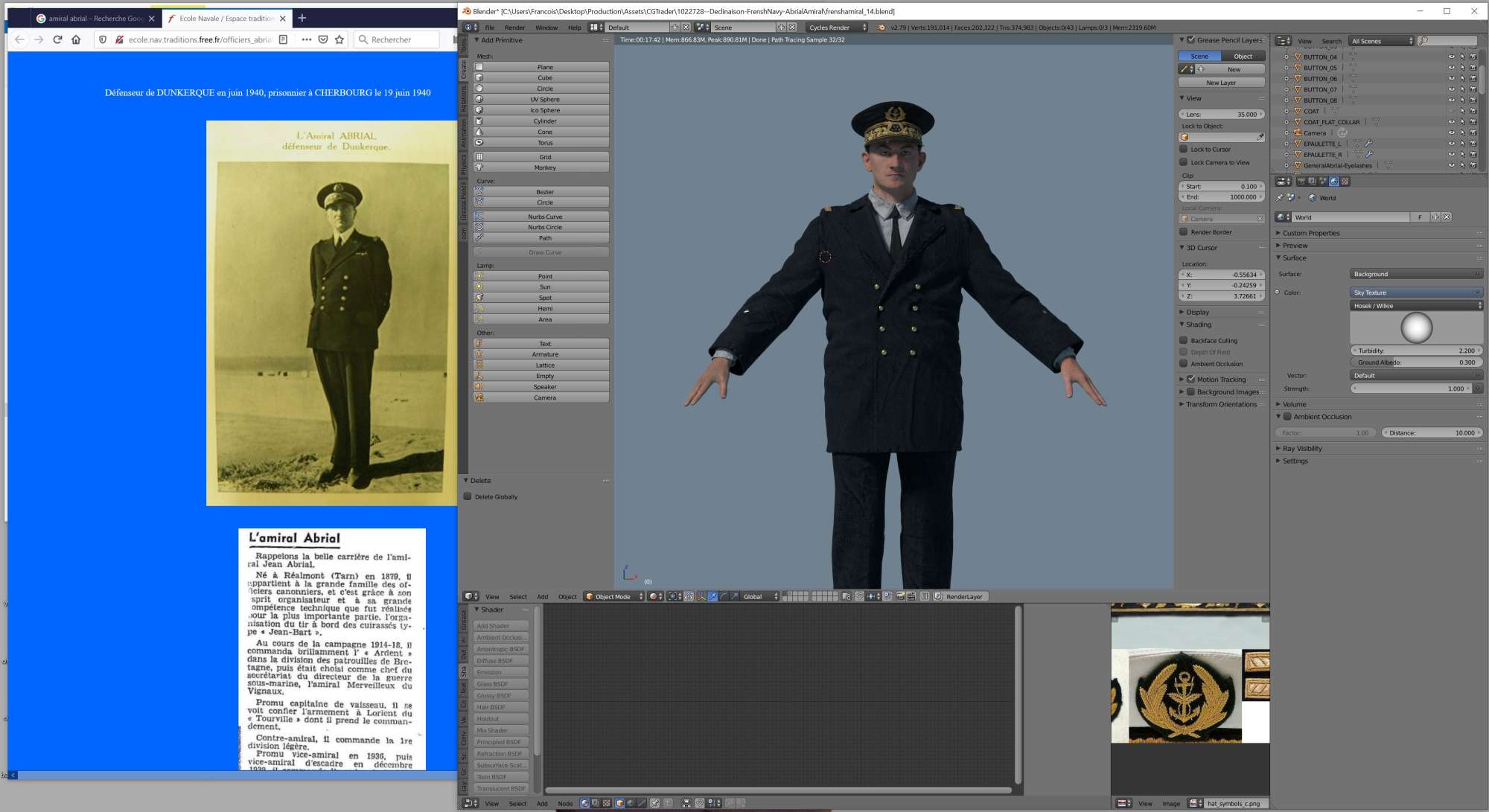
Task: Open the Render menu in Blender
Action: [514, 28]
